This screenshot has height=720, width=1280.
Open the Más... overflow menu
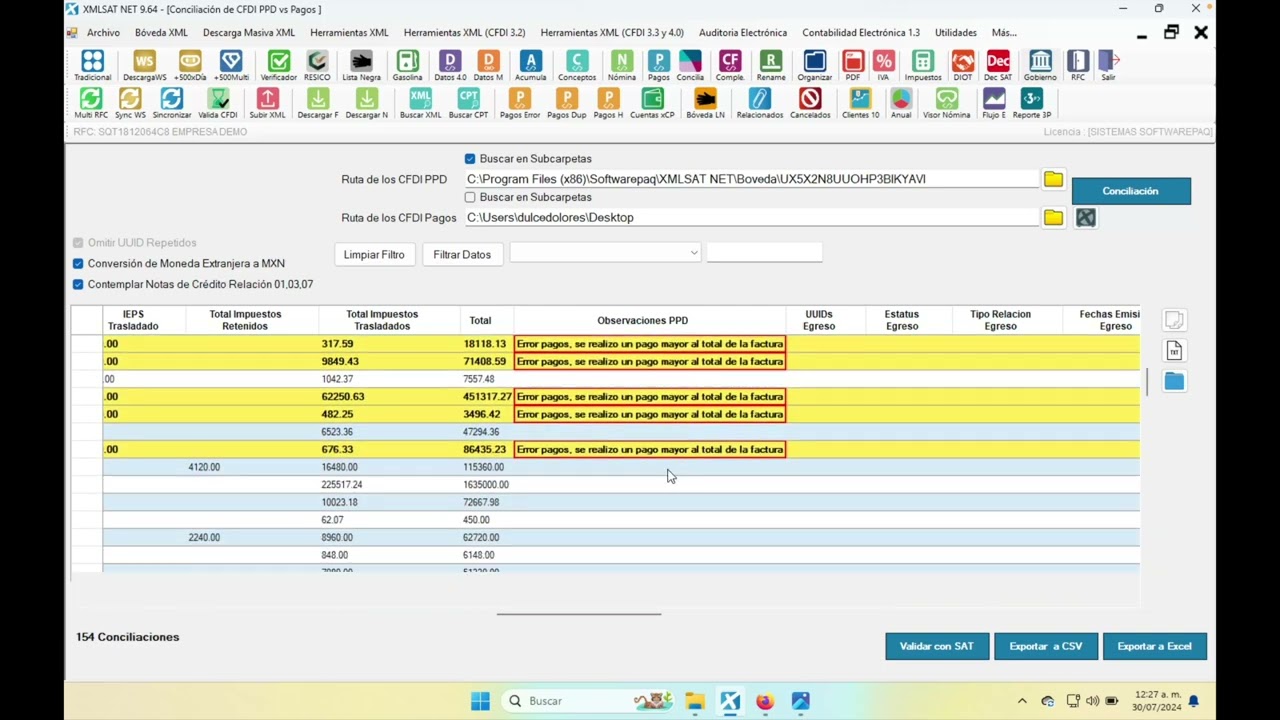pos(1004,33)
